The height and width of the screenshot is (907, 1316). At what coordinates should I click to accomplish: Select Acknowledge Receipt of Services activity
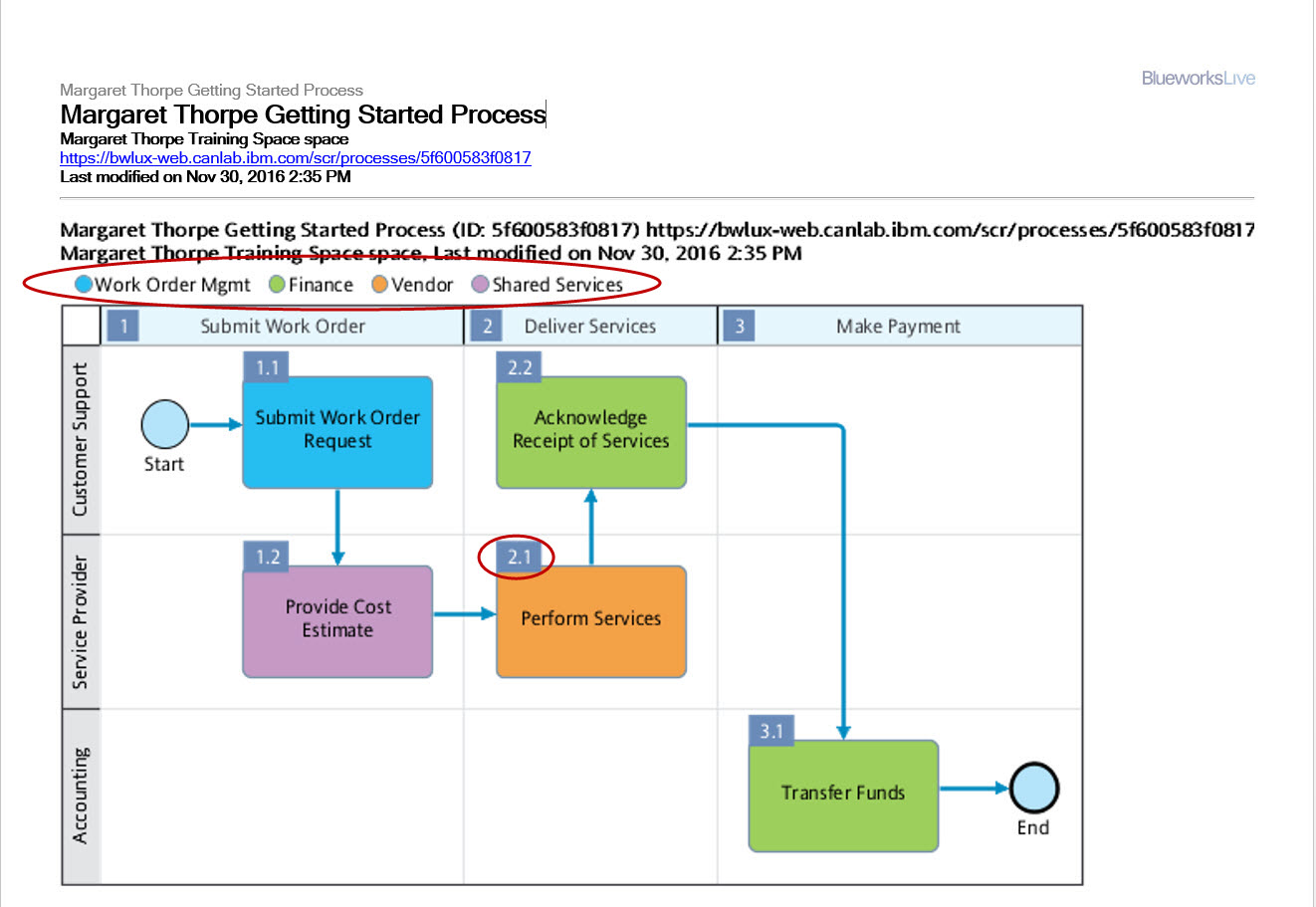click(591, 432)
